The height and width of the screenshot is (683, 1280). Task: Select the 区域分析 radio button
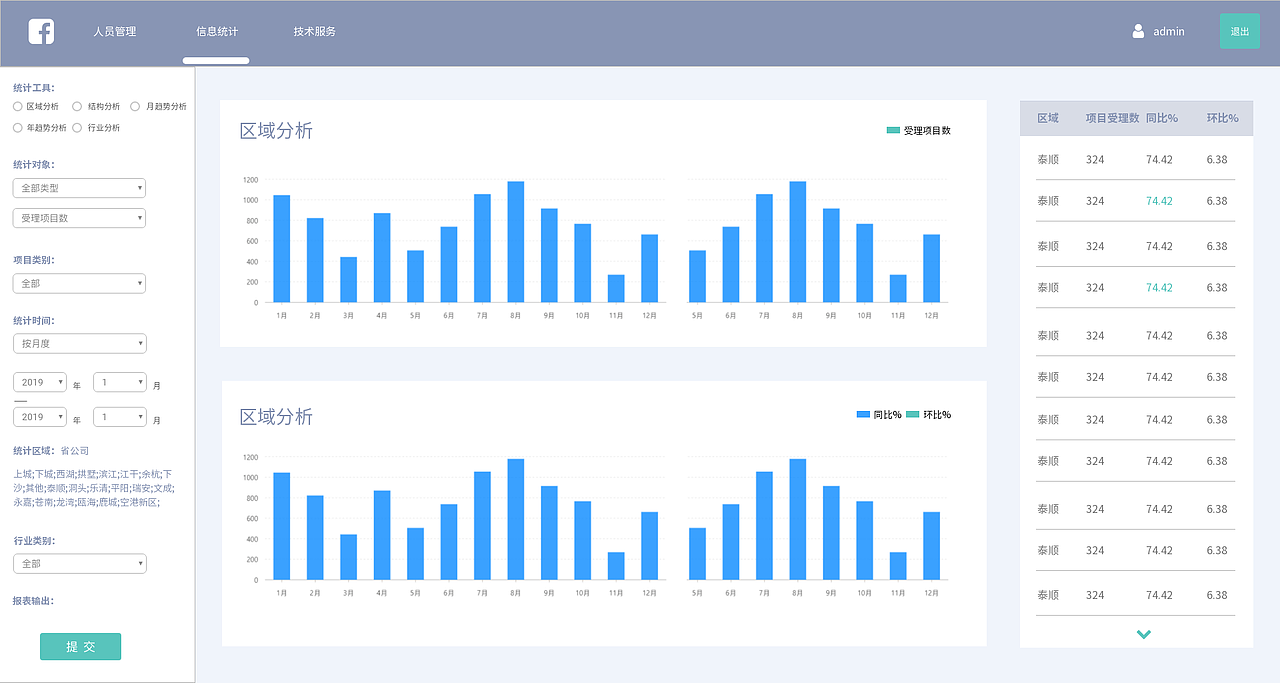click(x=18, y=106)
